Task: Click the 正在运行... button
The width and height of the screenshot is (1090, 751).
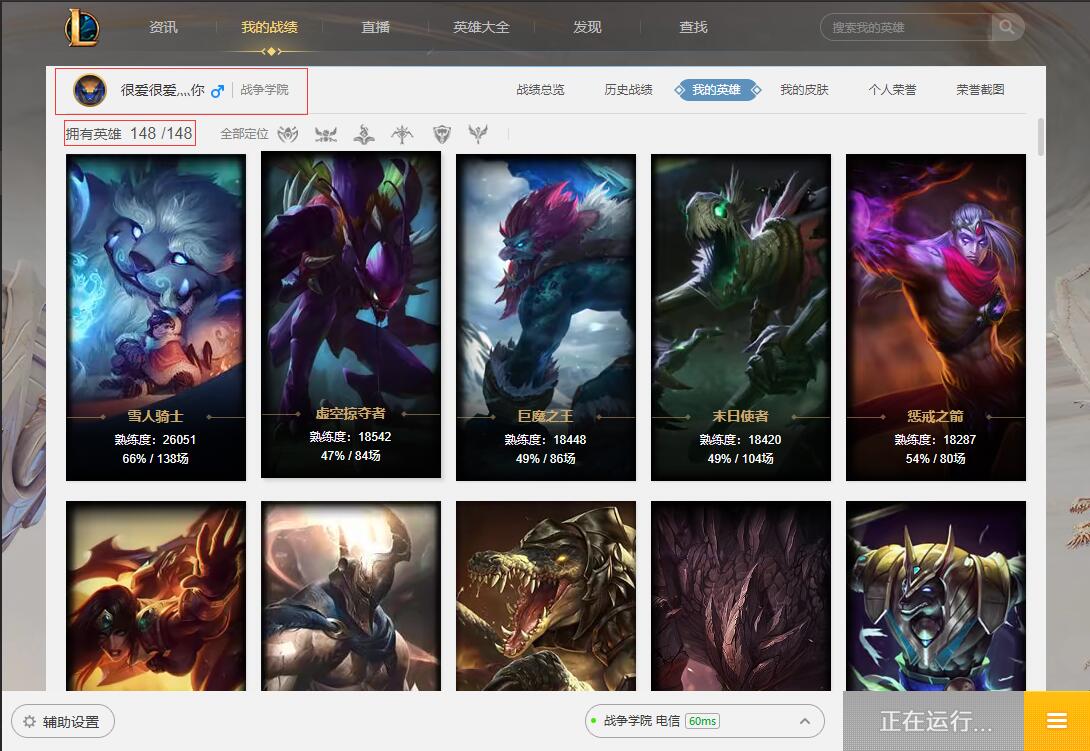Action: point(934,721)
